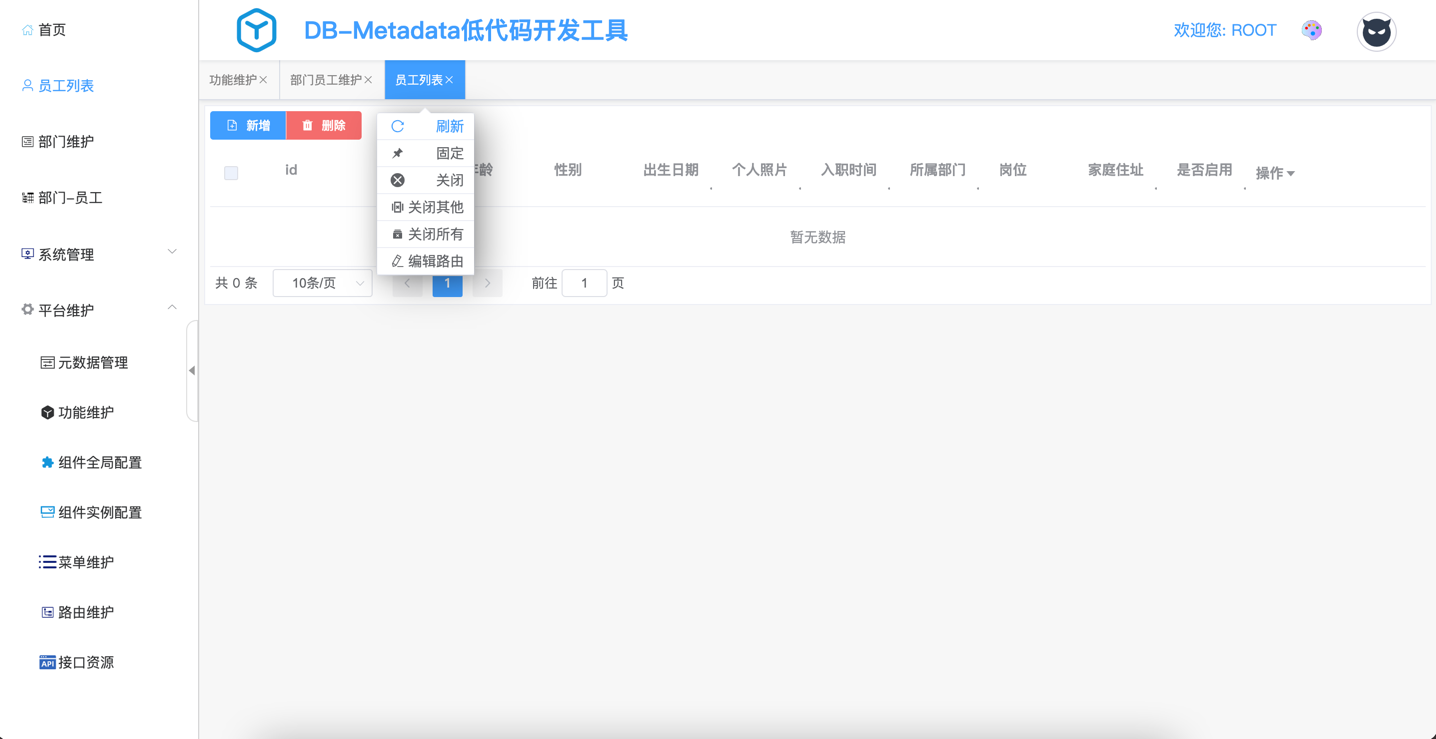Collapse sidebar using the arrow handle
The height and width of the screenshot is (739, 1436).
(x=192, y=370)
